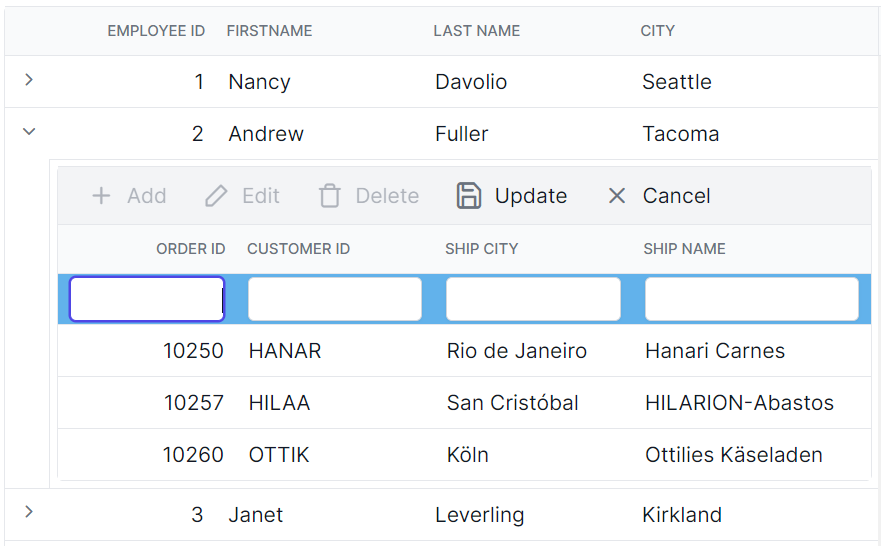Click the pencil Edit icon

coord(216,196)
